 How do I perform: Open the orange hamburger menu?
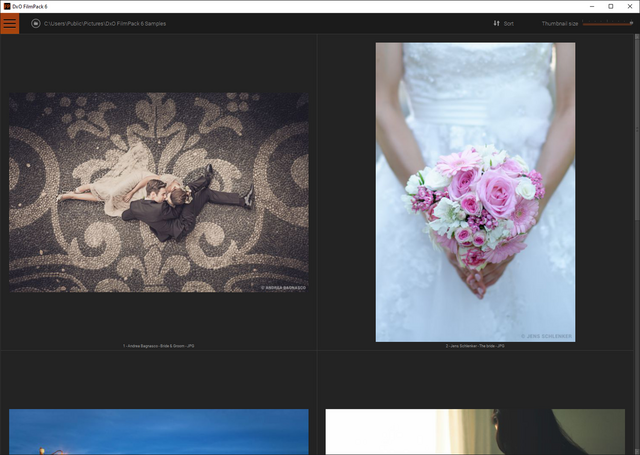(10, 24)
